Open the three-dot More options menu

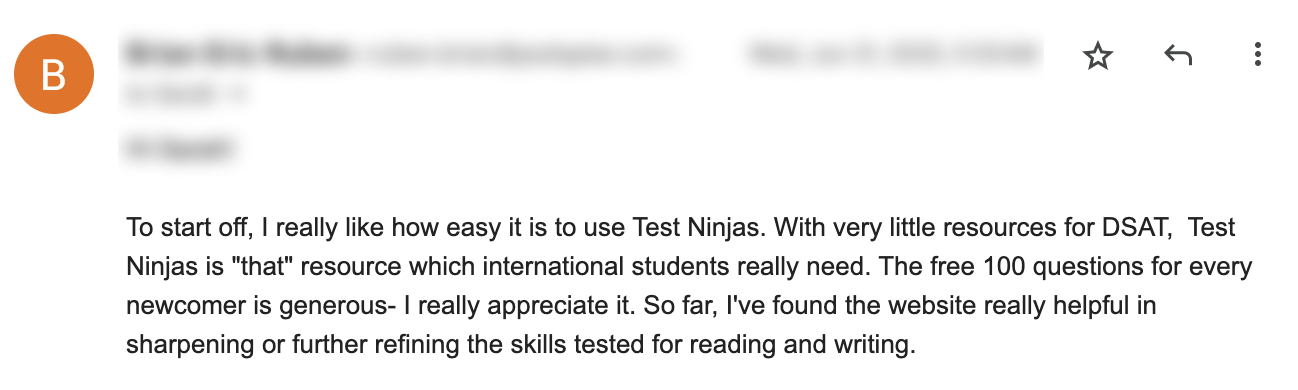[x=1258, y=56]
